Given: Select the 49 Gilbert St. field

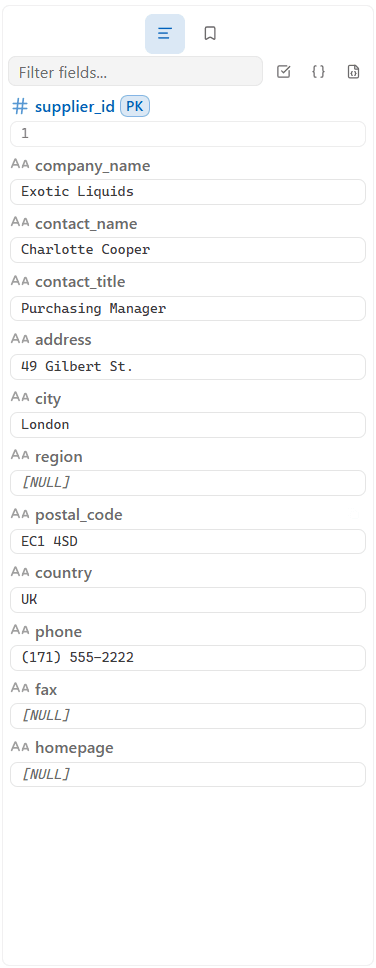Looking at the screenshot, I should tap(188, 367).
